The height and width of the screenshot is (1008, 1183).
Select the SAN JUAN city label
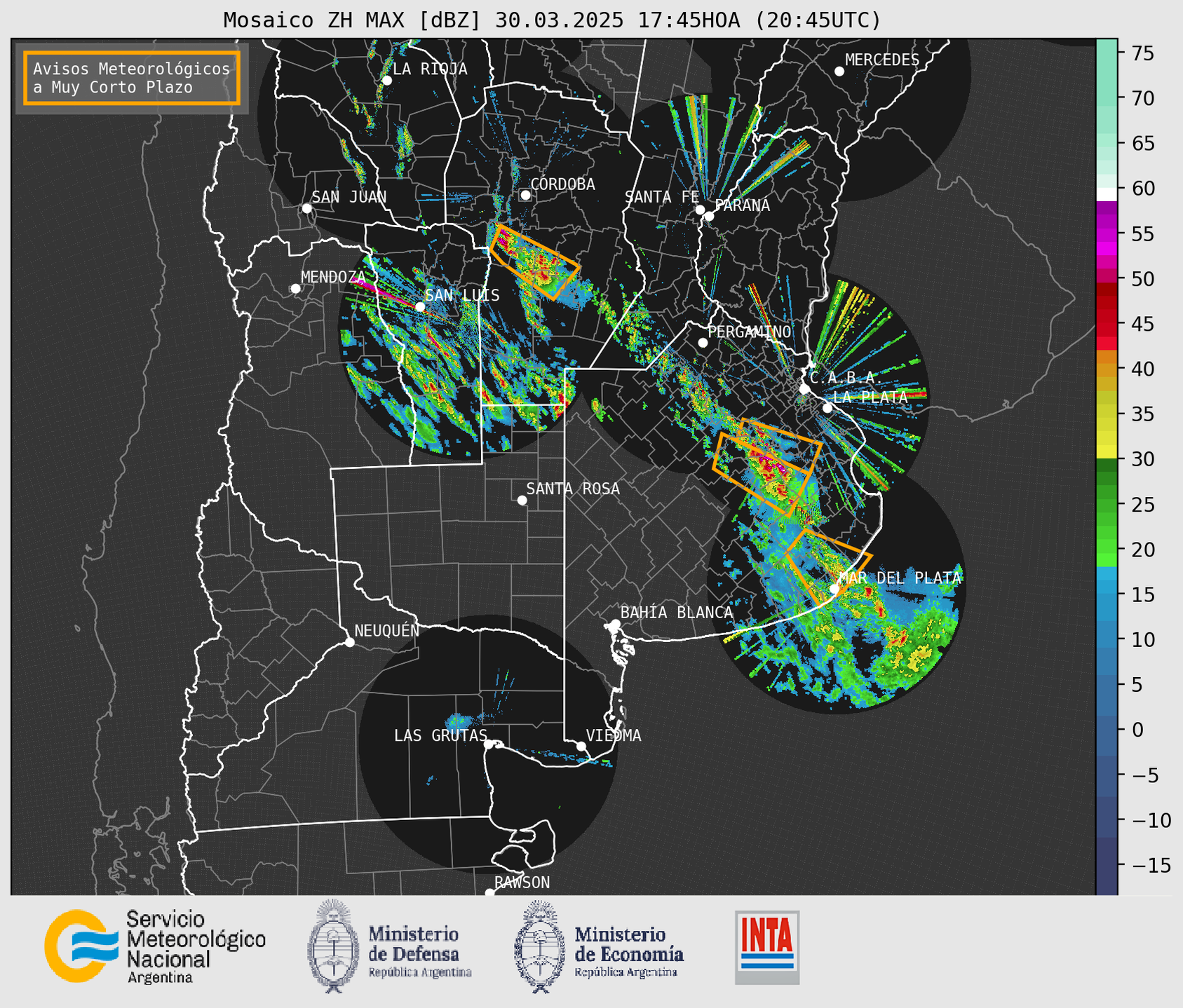click(349, 197)
